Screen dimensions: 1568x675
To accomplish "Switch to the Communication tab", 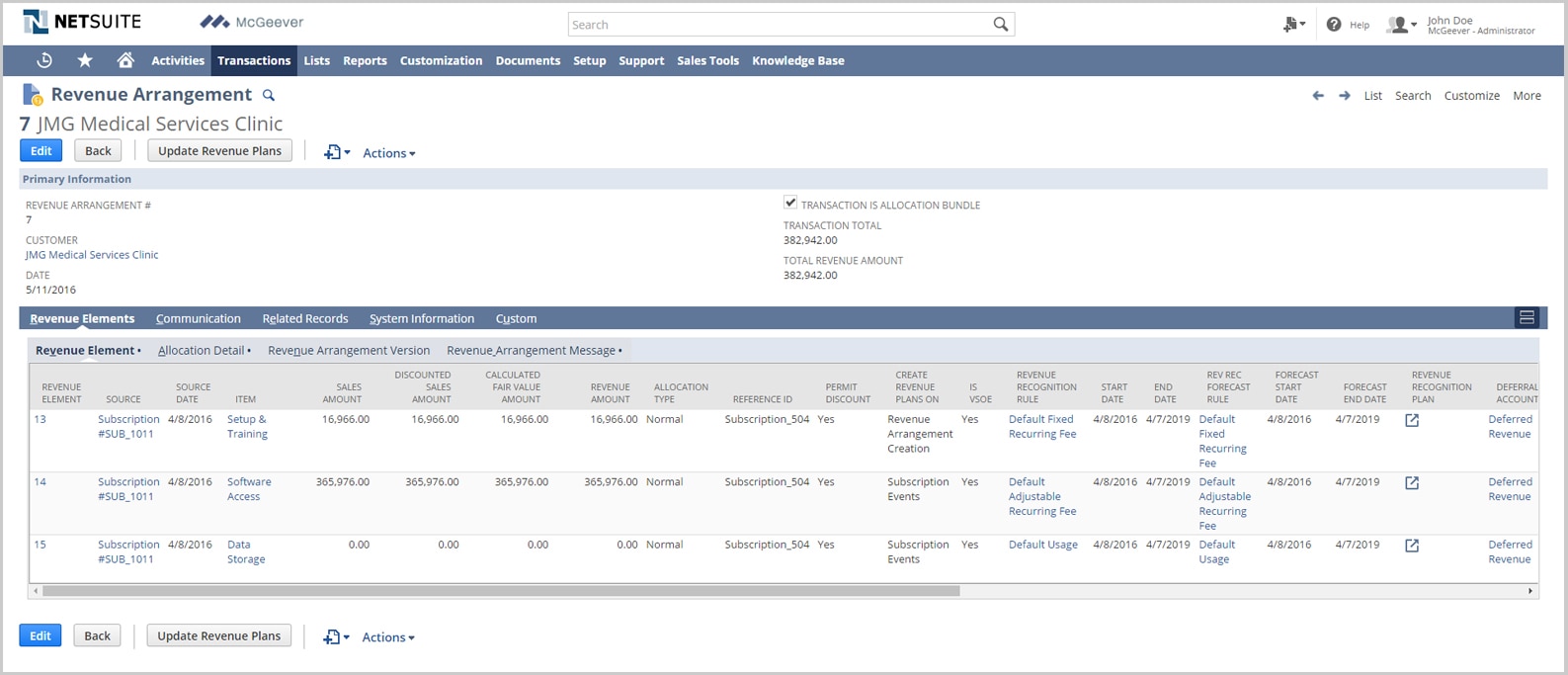I will point(199,318).
